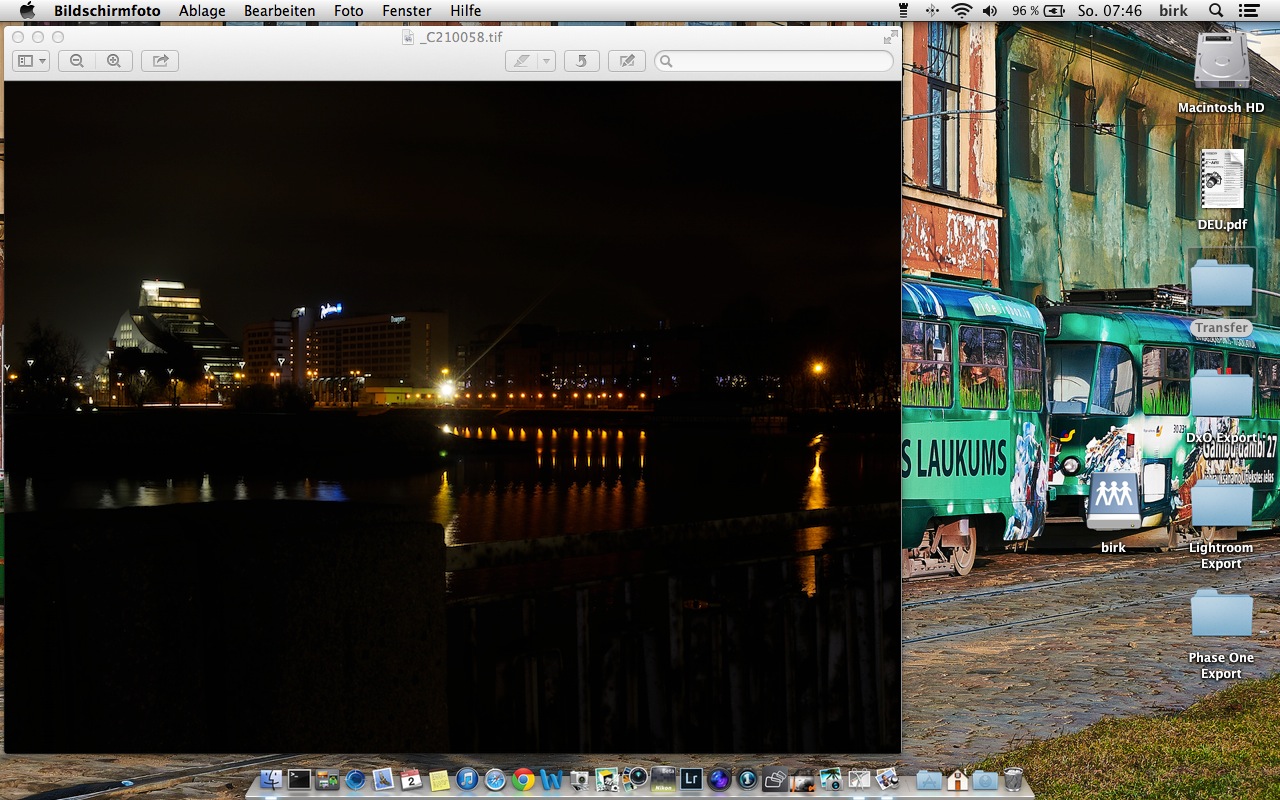Zoom in on the image
The height and width of the screenshot is (800, 1280).
114,61
